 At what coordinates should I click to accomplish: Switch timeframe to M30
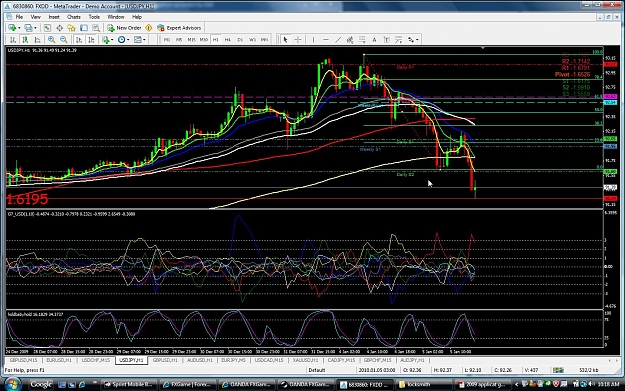click(204, 39)
